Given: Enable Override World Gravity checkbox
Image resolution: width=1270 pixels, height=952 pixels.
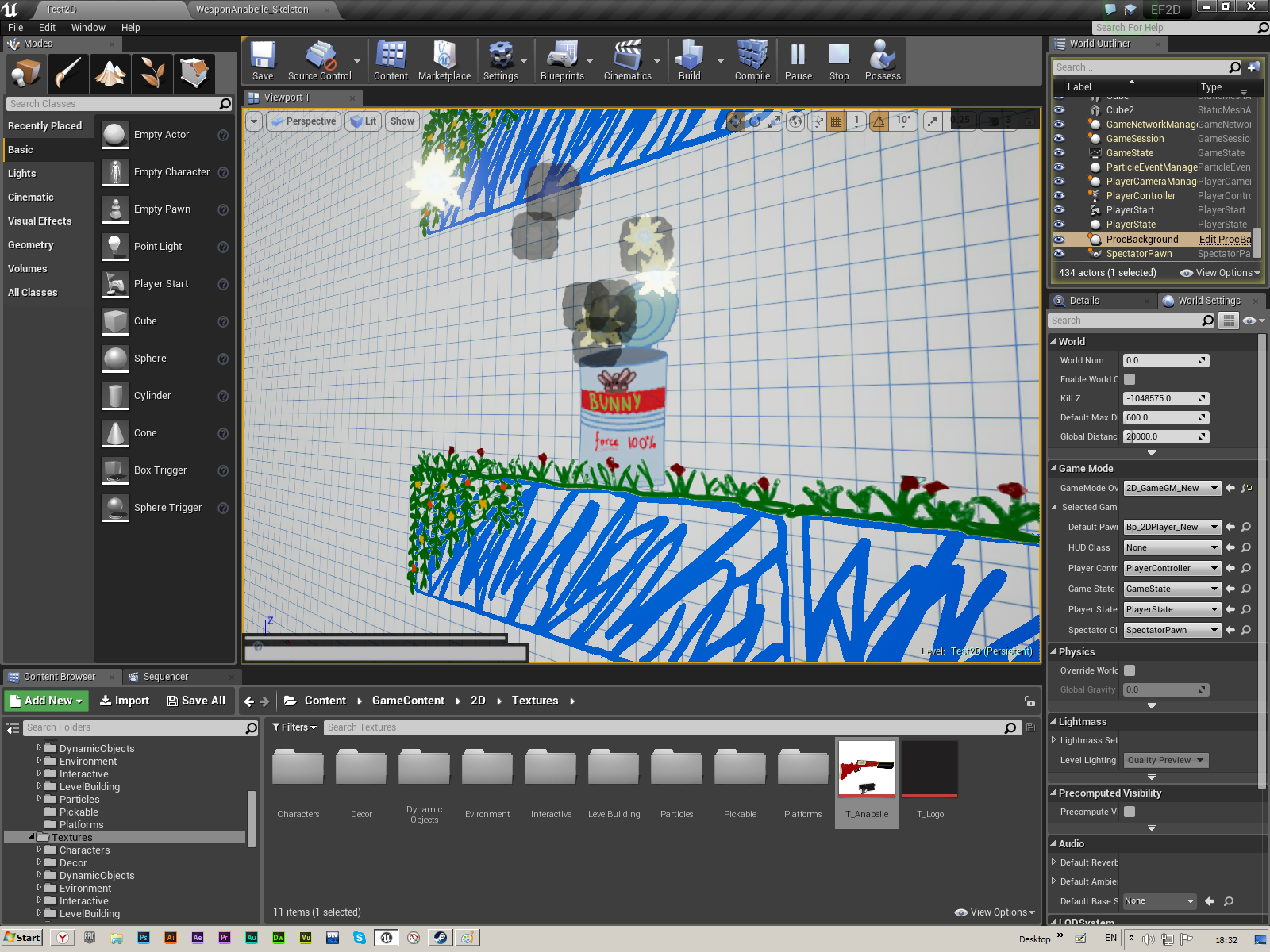Looking at the screenshot, I should 1130,670.
